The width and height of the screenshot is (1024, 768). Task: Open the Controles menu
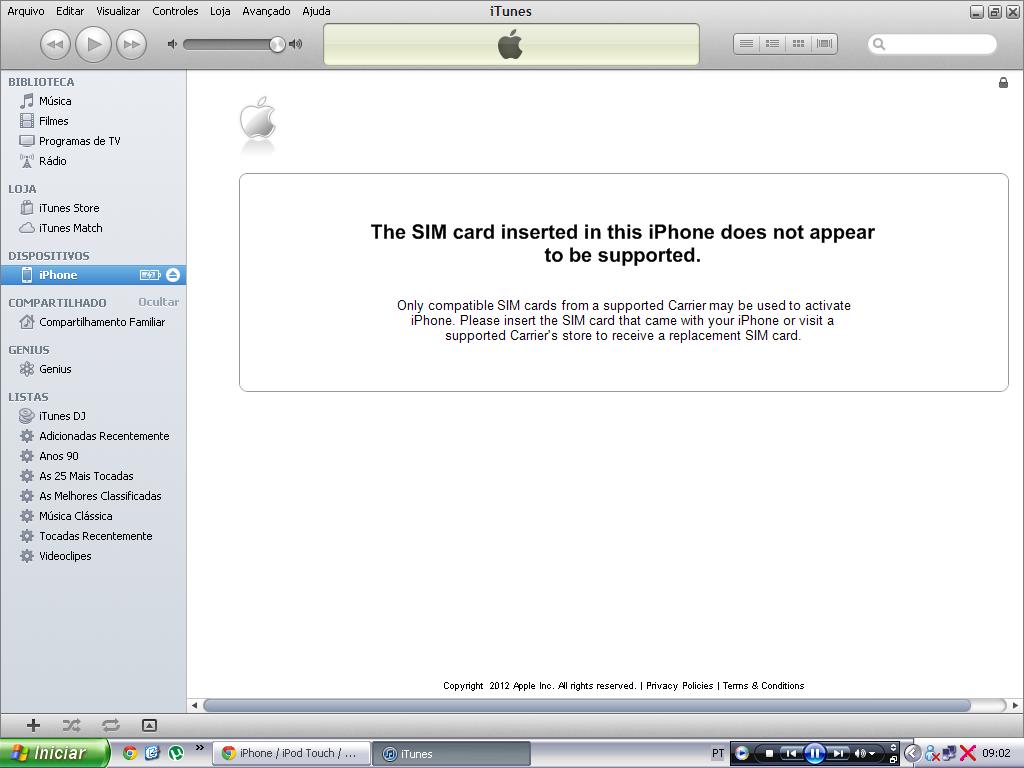[x=175, y=11]
